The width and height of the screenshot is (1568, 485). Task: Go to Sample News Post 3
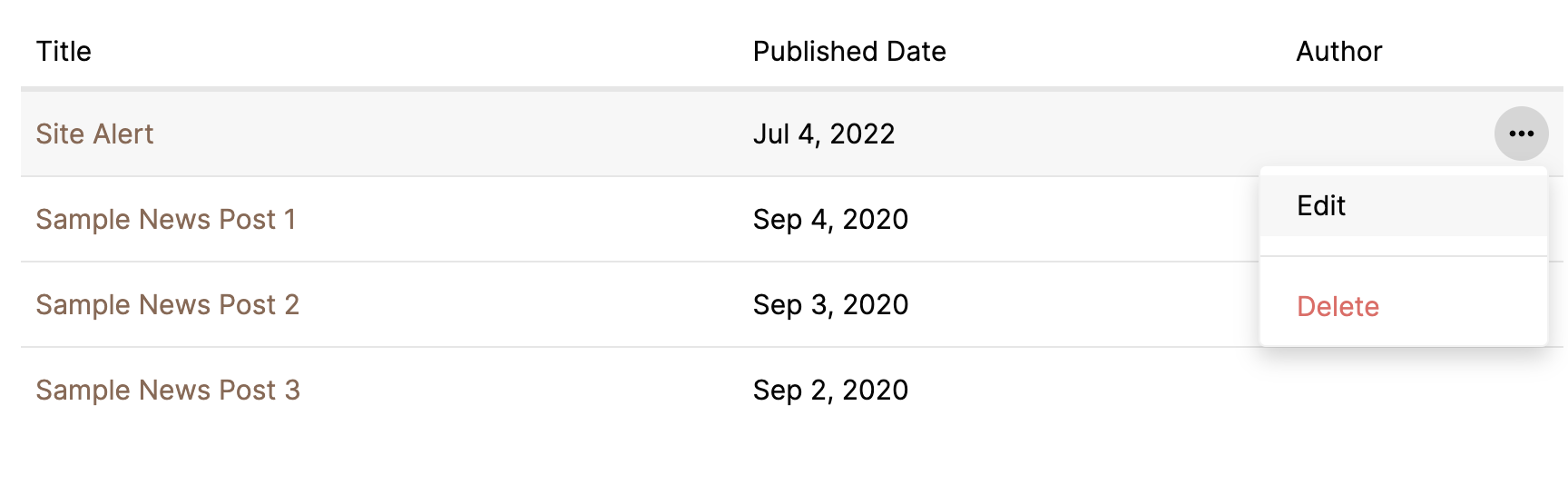click(167, 391)
